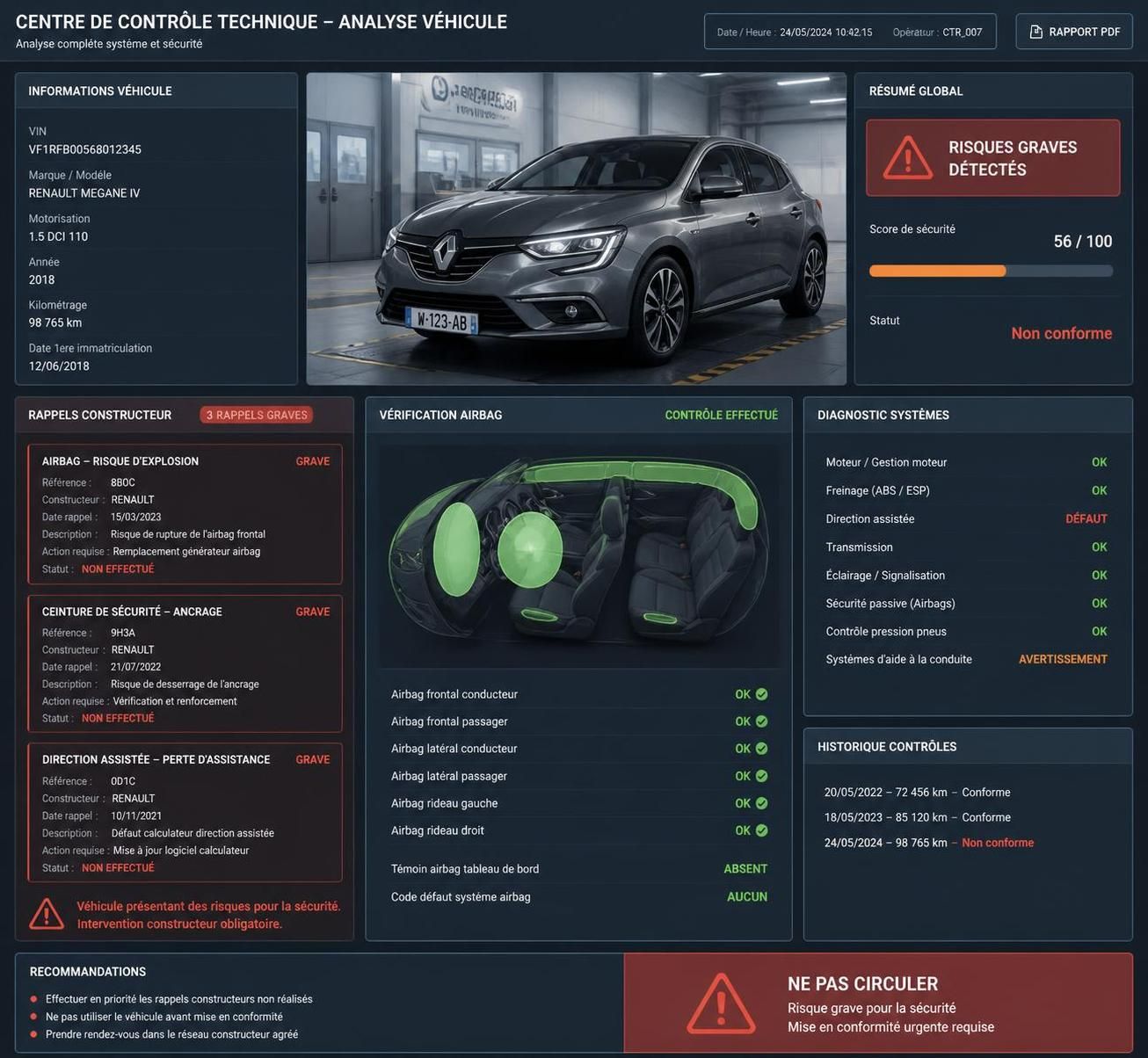The image size is (1148, 1058).
Task: Click the RISQUES GRAVES DÉTECTÉS alert banner
Action: click(x=993, y=158)
